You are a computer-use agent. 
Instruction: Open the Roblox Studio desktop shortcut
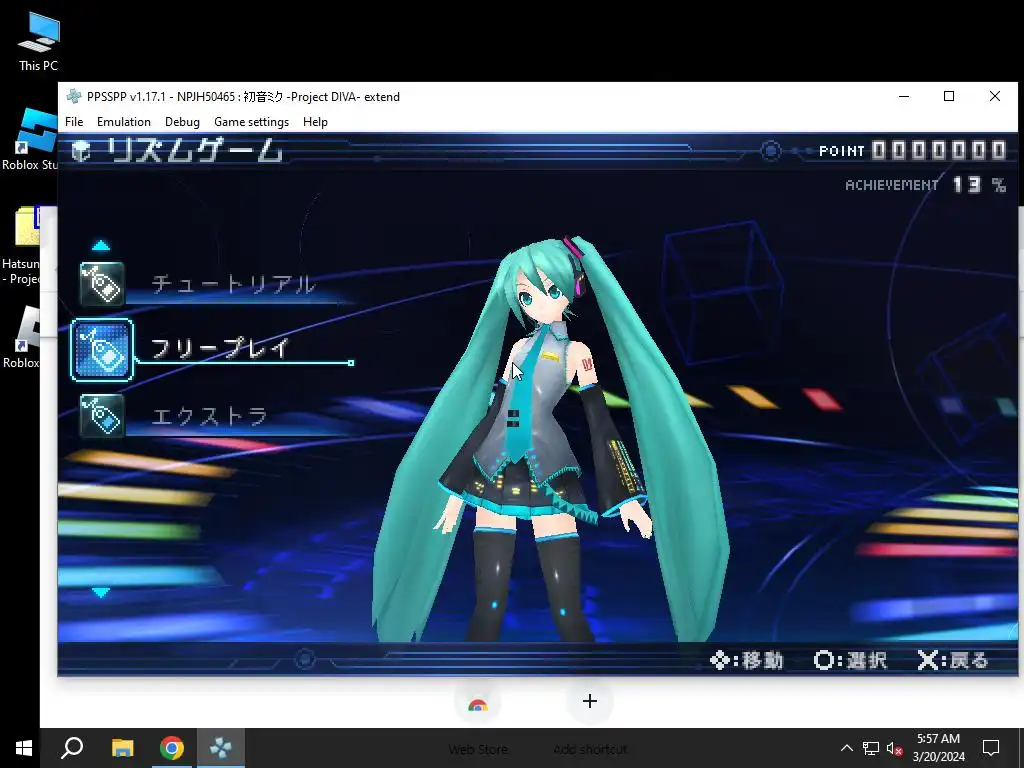pos(30,140)
